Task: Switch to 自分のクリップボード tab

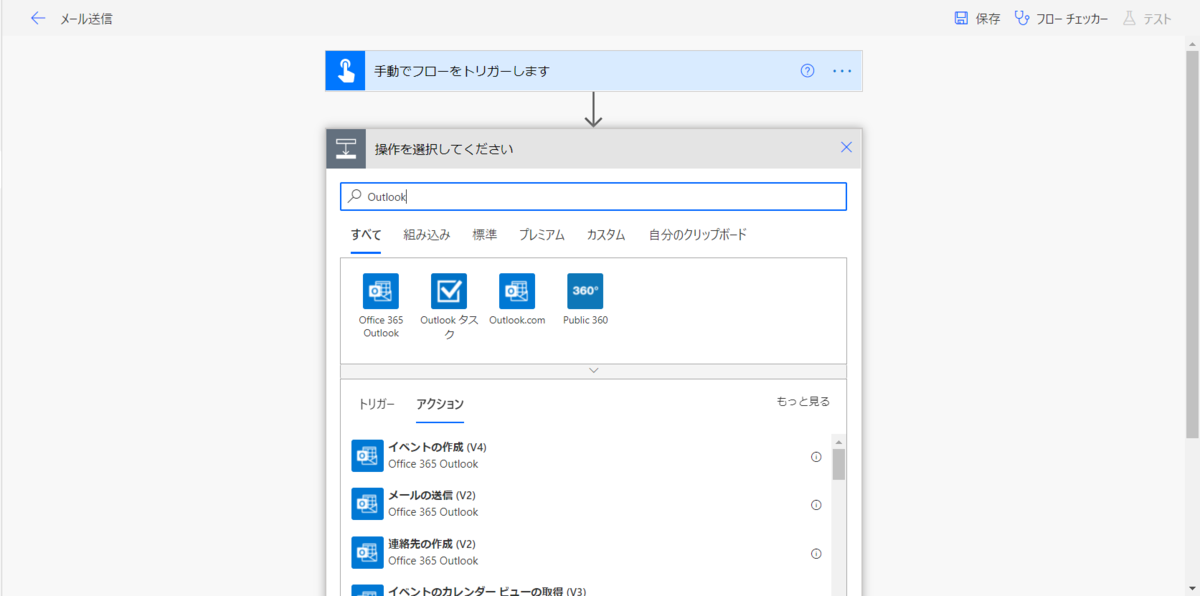Action: click(x=698, y=235)
